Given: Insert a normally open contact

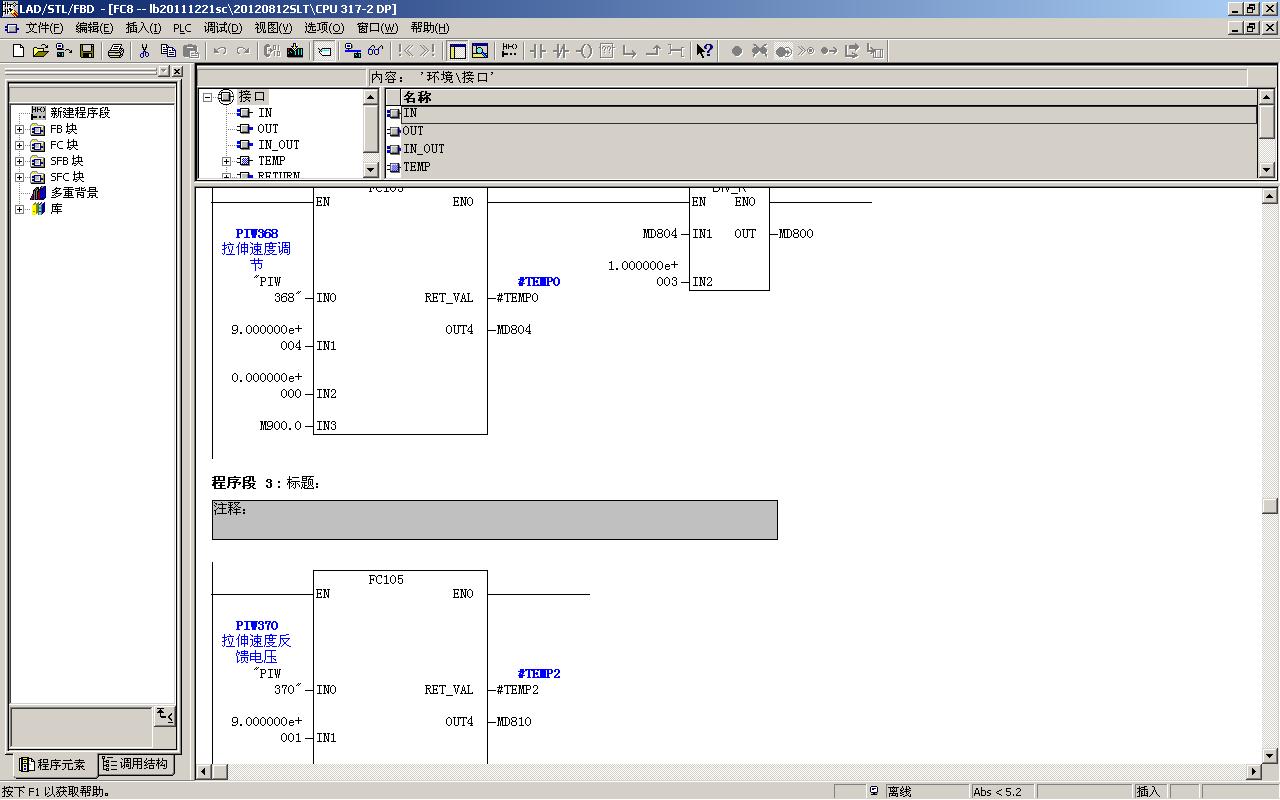Looking at the screenshot, I should (538, 51).
